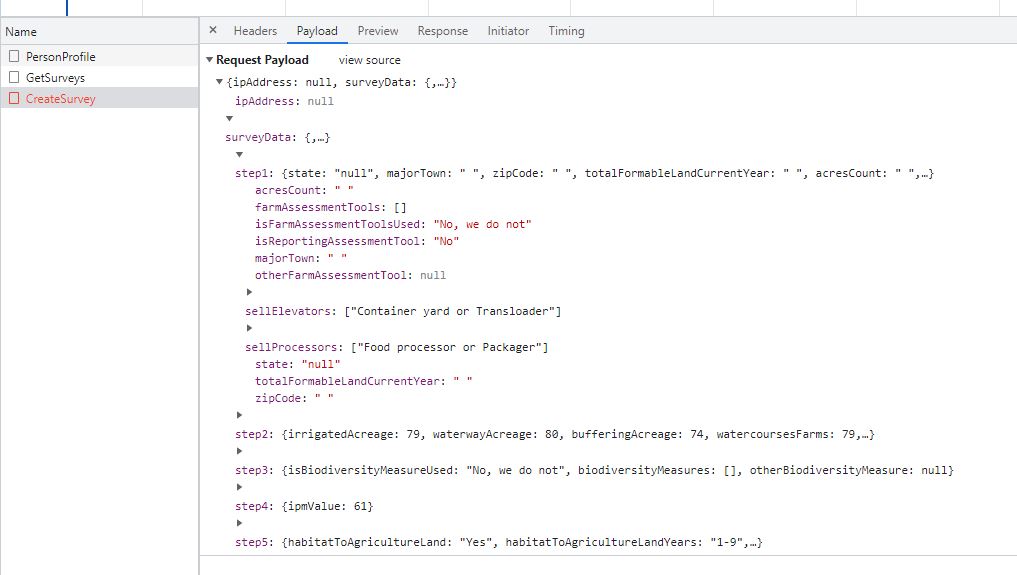Tick the CreateSurvey request checkbox
The height and width of the screenshot is (575, 1017).
(14, 98)
